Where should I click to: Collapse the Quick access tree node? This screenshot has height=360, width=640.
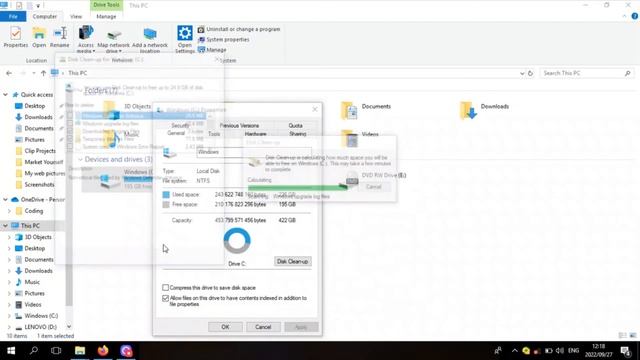pos(5,95)
